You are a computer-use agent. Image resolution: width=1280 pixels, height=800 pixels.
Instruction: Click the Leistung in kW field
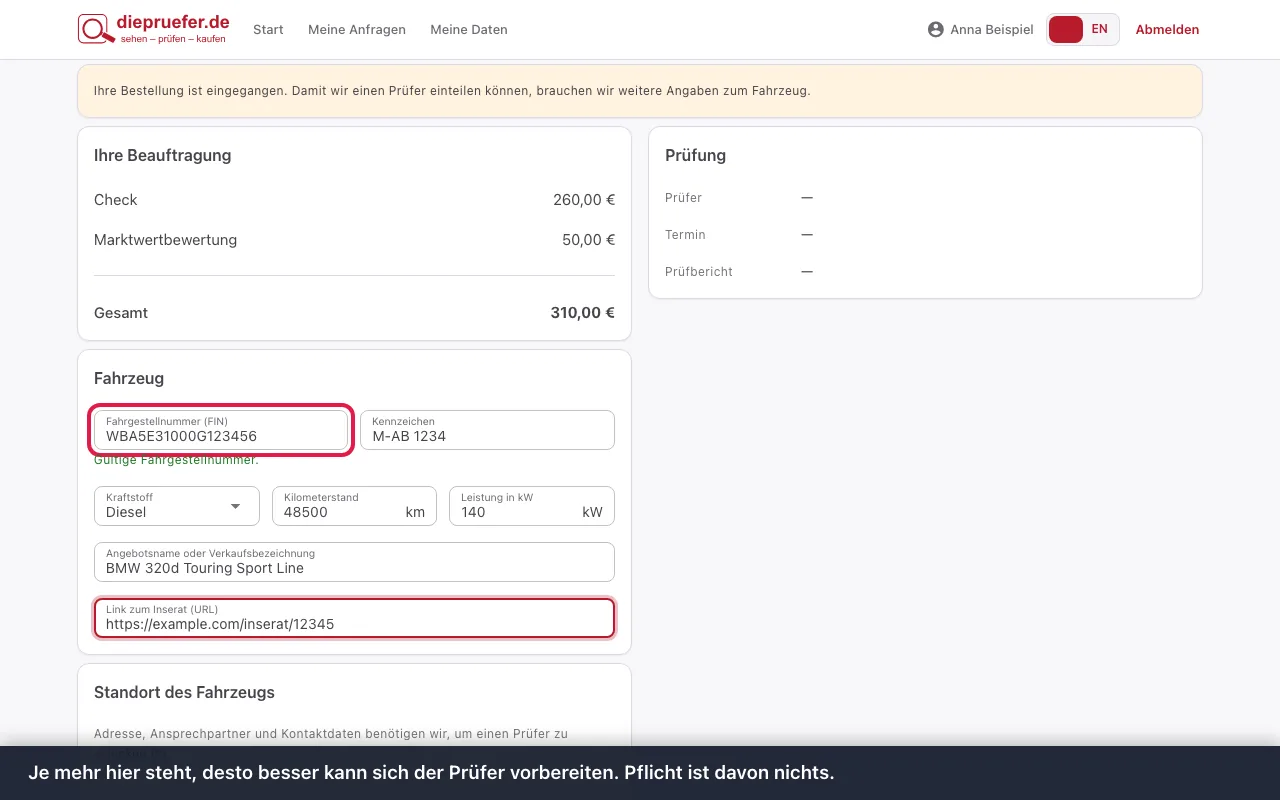coord(532,506)
